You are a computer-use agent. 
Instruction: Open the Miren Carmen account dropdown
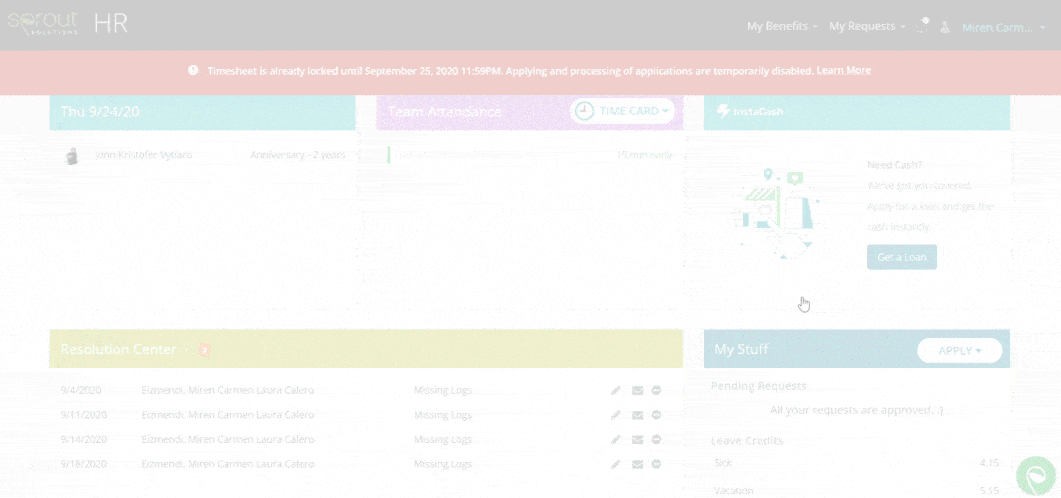(1002, 28)
